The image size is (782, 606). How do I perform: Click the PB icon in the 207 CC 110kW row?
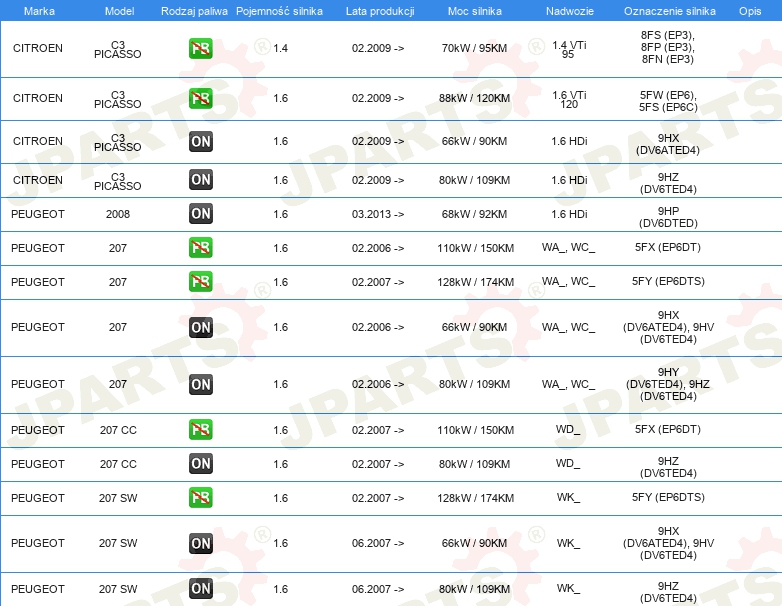pyautogui.click(x=200, y=429)
